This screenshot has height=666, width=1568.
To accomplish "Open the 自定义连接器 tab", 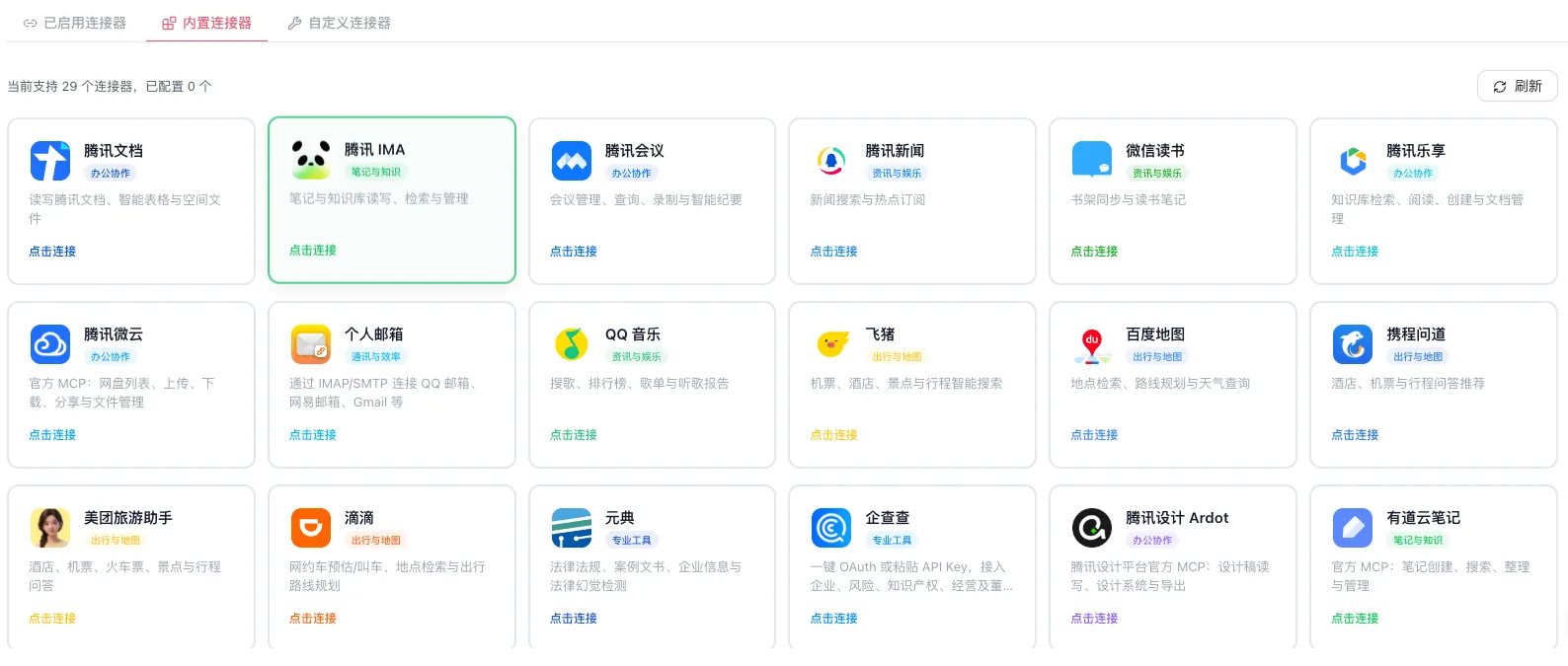I will 340,23.
